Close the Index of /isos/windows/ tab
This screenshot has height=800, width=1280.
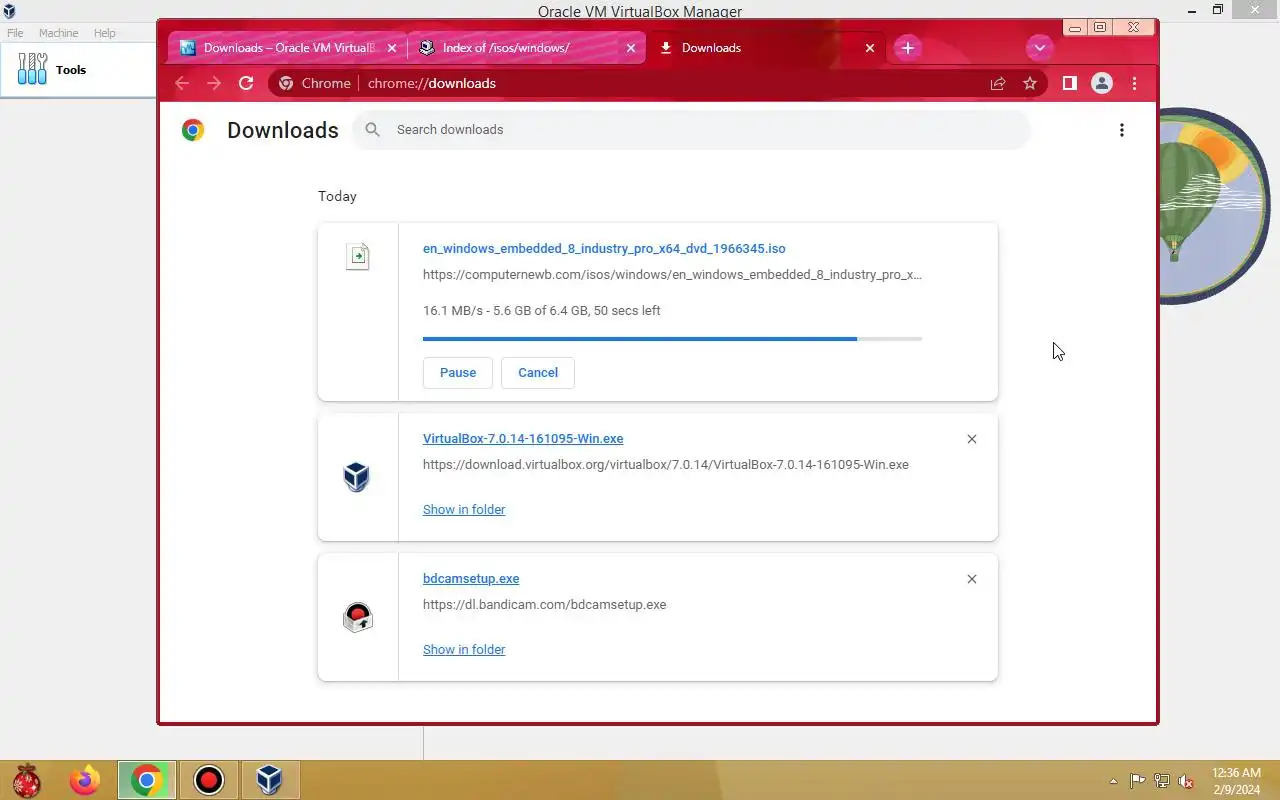(x=631, y=48)
